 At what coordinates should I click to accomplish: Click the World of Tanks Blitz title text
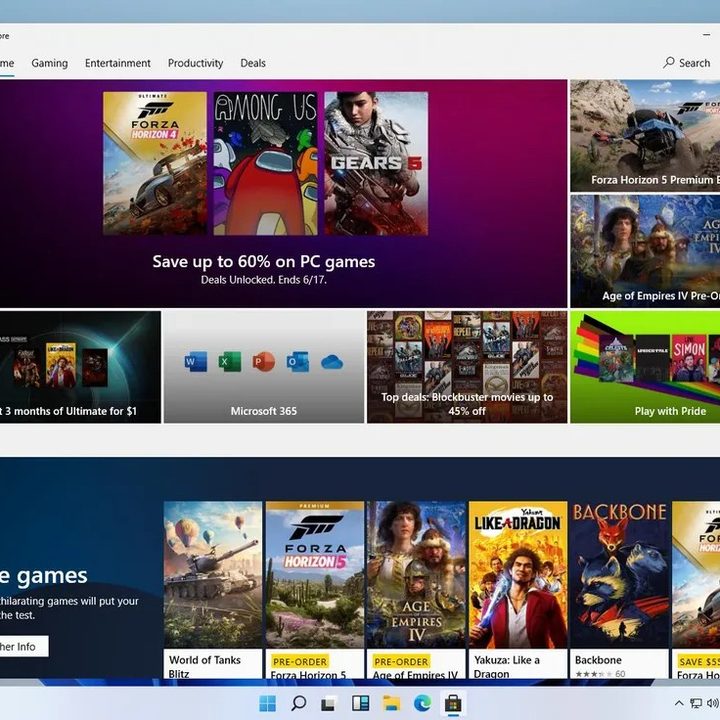click(205, 667)
